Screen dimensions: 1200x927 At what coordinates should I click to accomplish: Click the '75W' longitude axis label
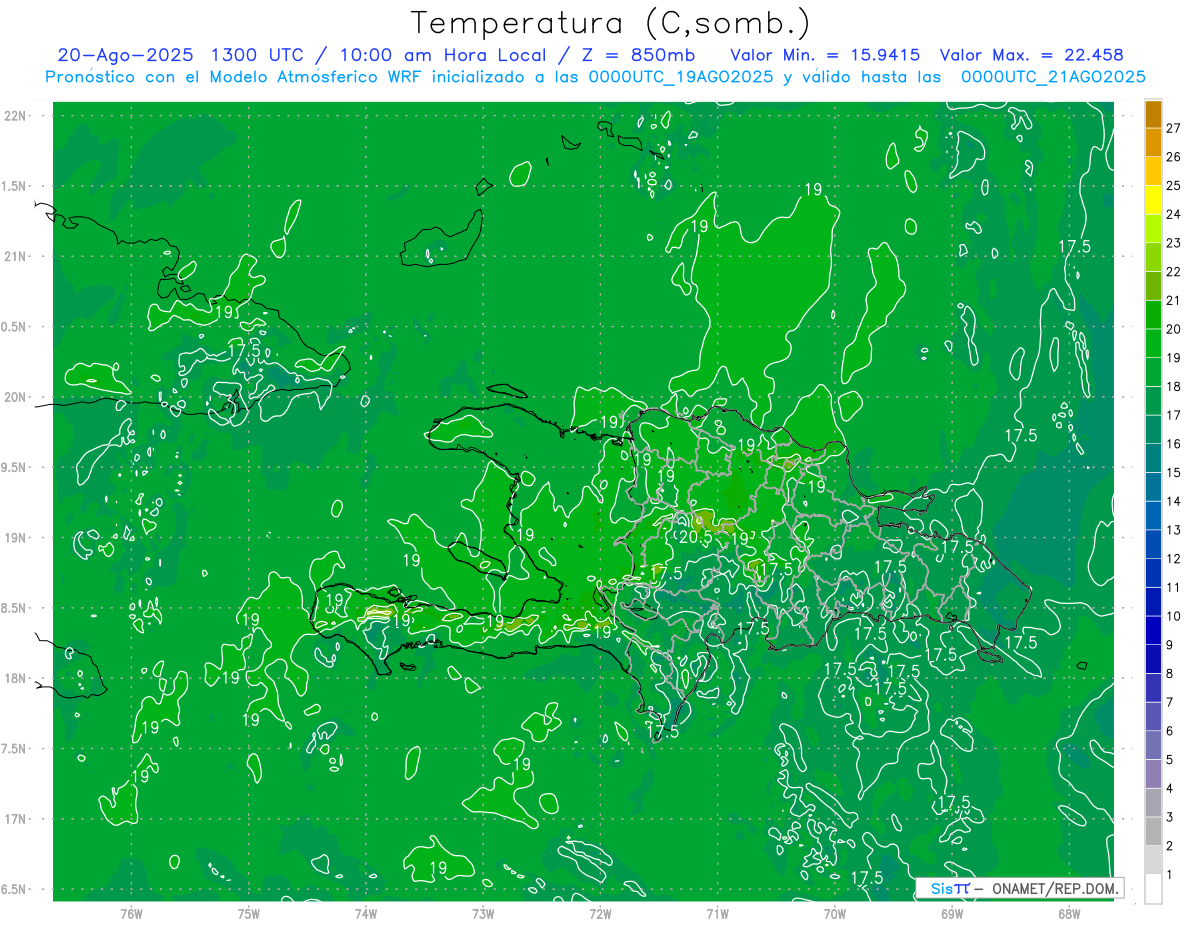click(249, 913)
